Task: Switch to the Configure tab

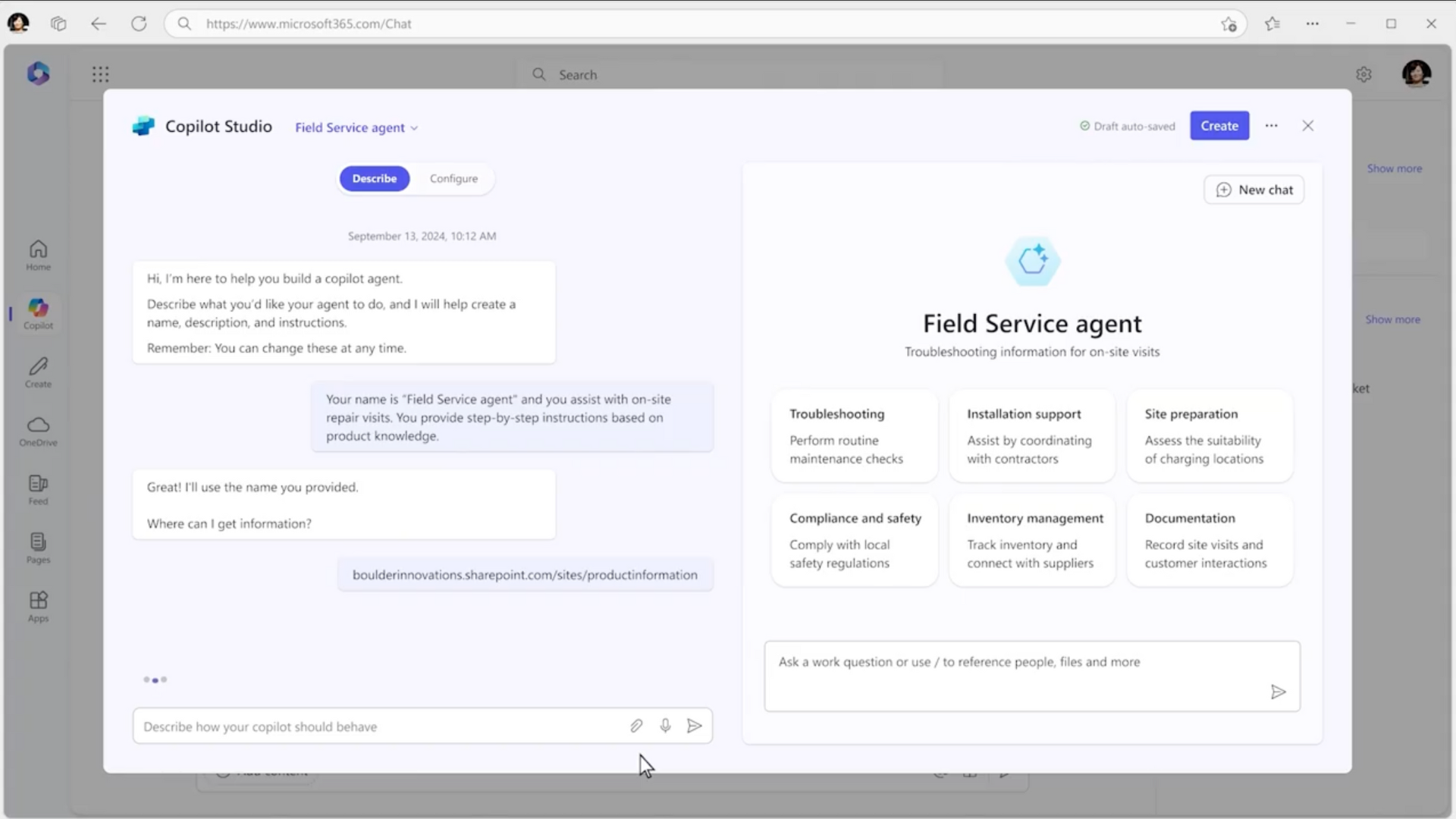Action: point(453,179)
